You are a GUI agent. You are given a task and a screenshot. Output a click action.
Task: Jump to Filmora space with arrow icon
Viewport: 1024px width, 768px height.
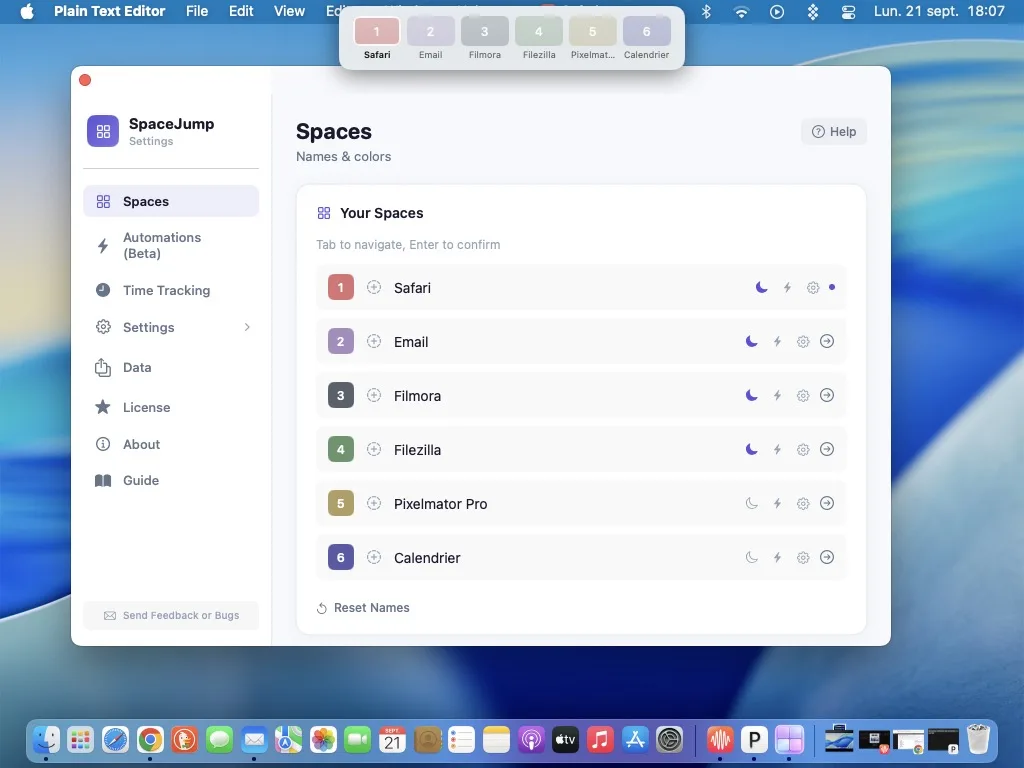[827, 395]
